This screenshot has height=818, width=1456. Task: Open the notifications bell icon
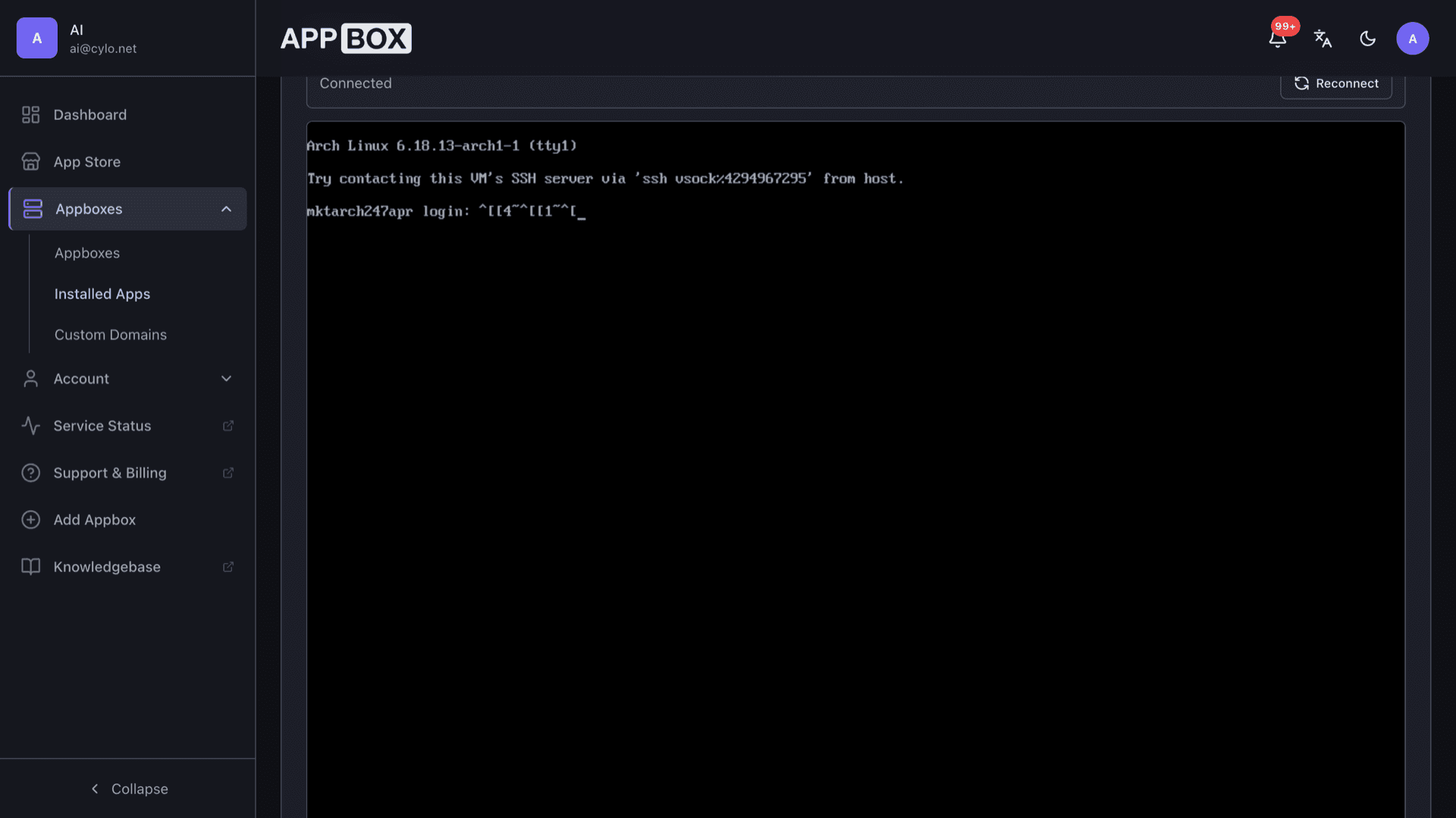pos(1277,39)
